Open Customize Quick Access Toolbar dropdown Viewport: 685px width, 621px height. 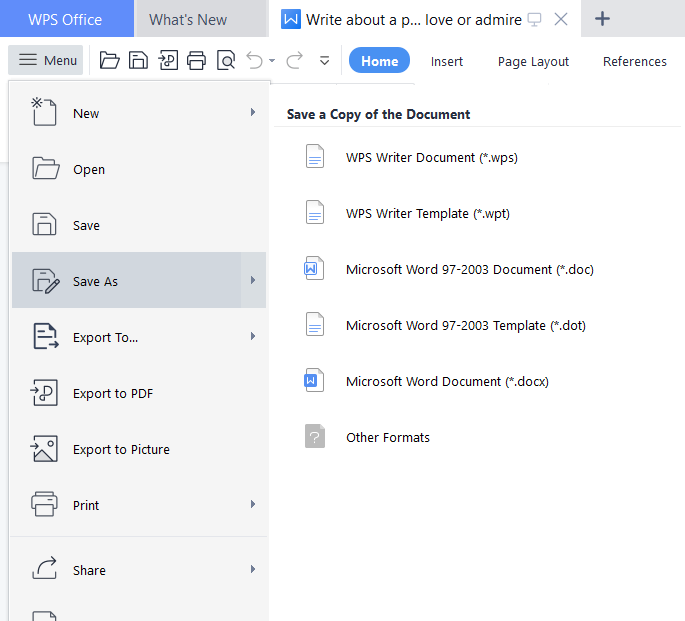(x=325, y=61)
